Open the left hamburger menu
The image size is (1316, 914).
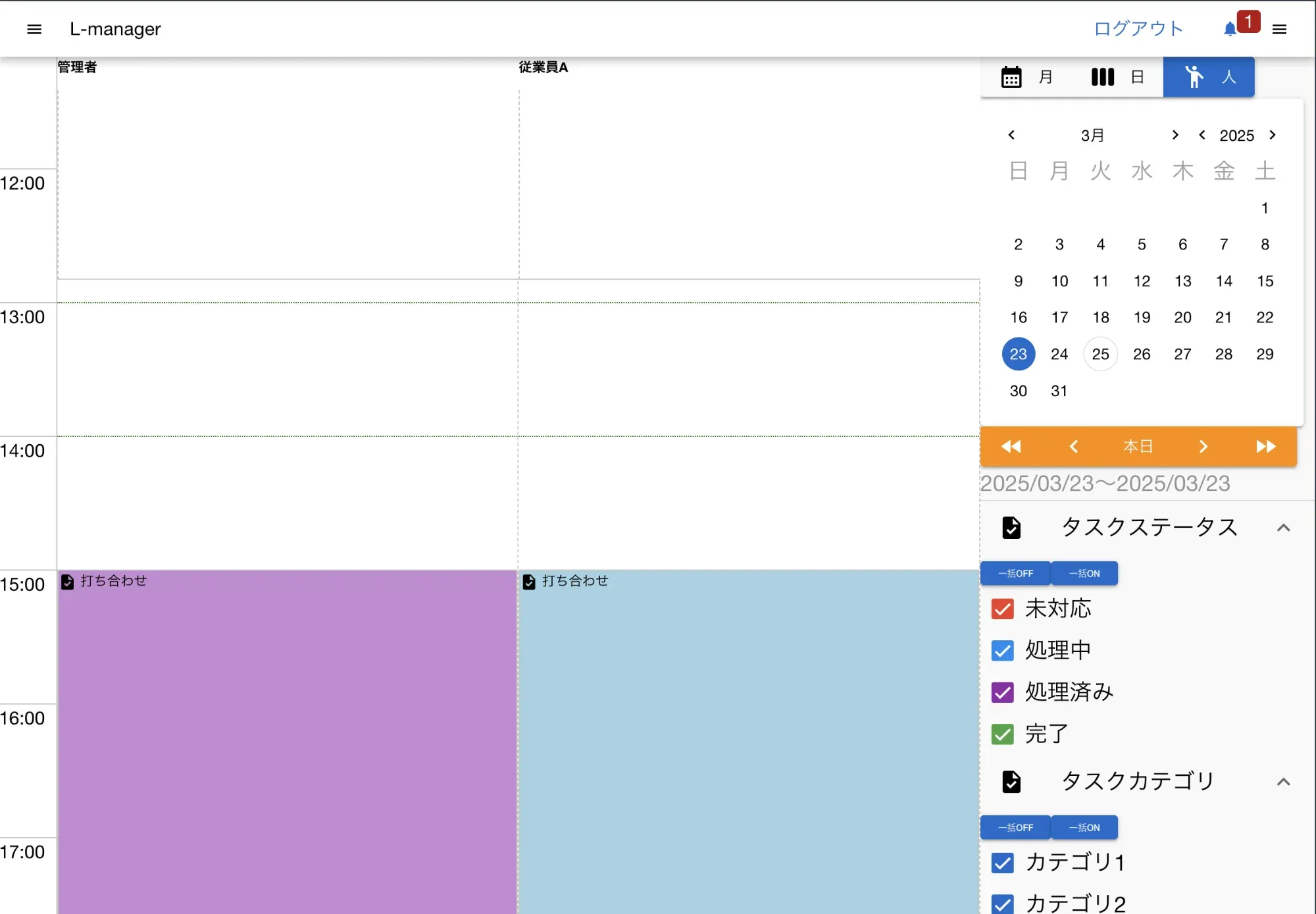[x=34, y=29]
